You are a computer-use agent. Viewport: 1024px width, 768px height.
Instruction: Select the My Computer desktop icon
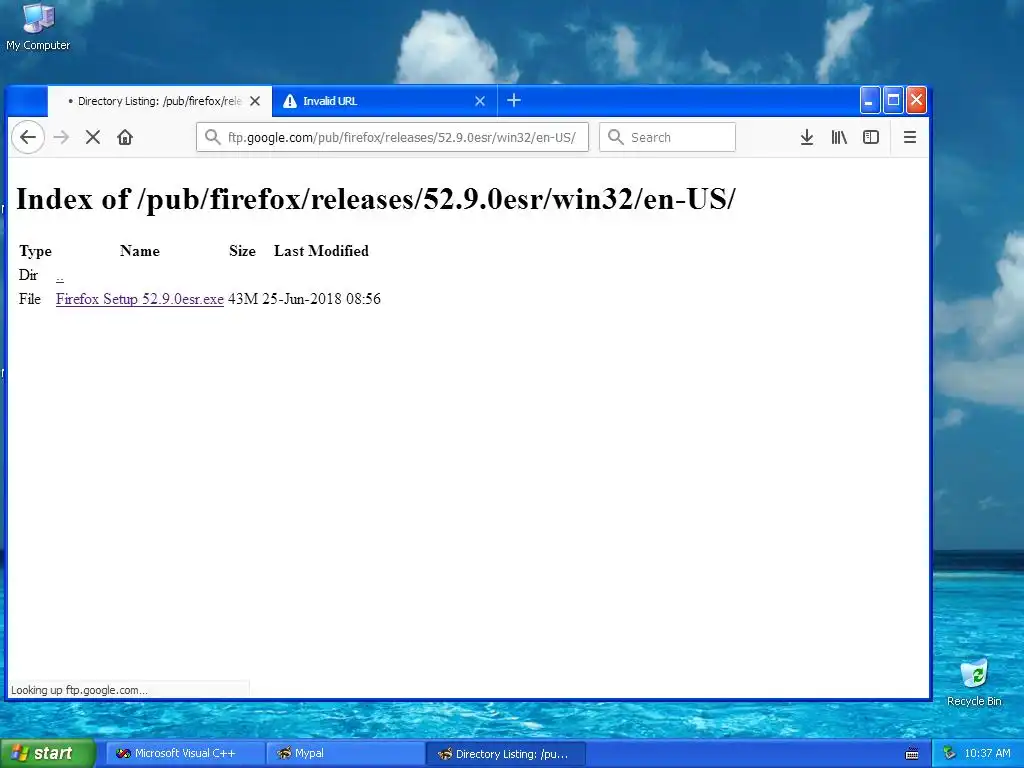coord(38,27)
